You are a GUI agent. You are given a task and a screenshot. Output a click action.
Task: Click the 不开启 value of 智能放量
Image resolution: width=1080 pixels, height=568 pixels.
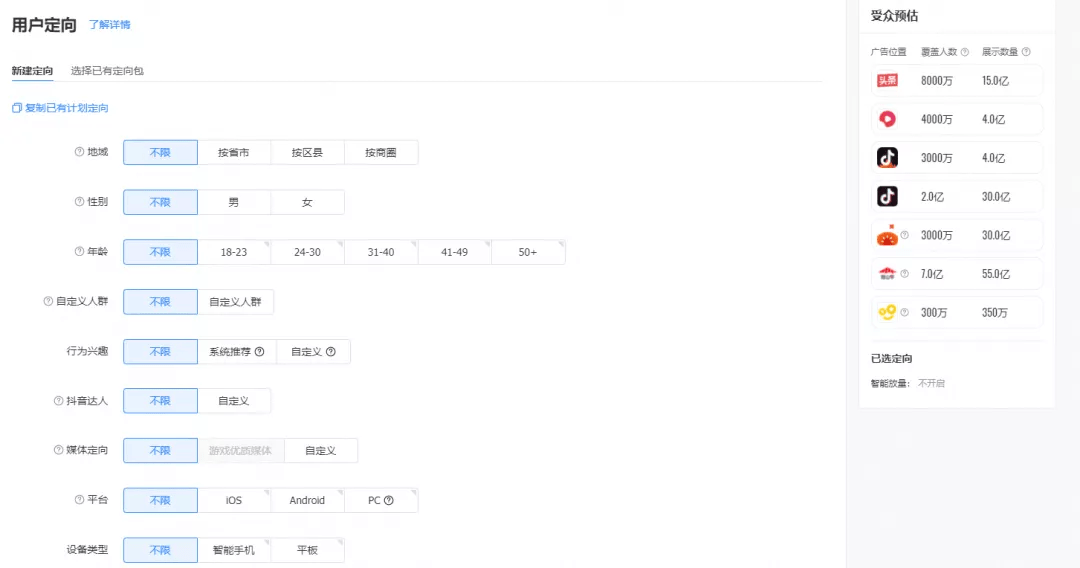click(x=931, y=383)
